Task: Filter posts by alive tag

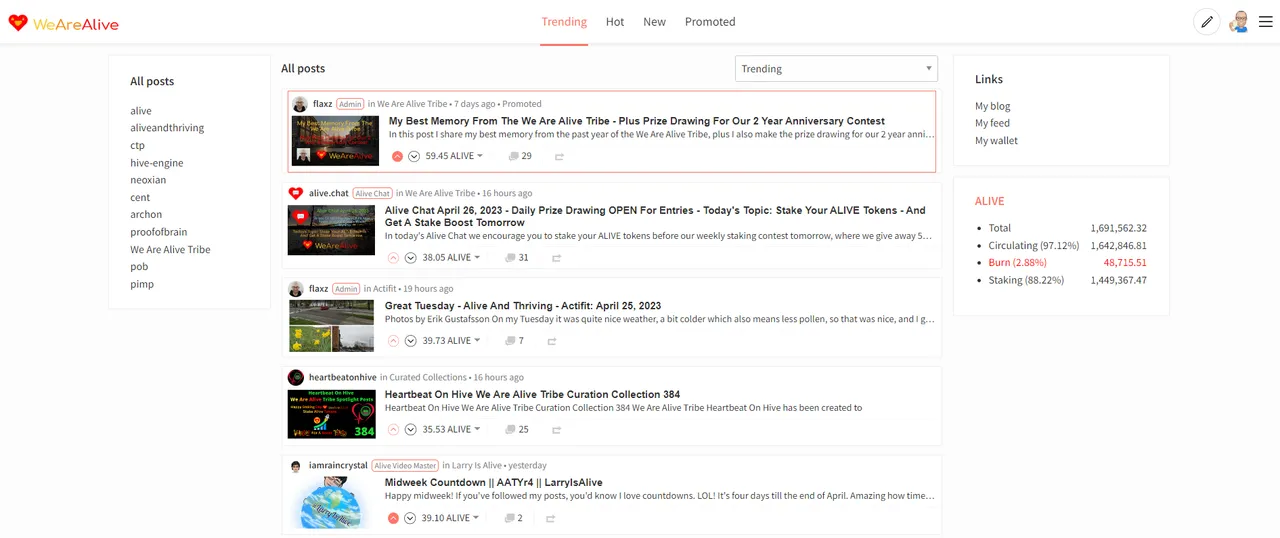Action: click(141, 111)
